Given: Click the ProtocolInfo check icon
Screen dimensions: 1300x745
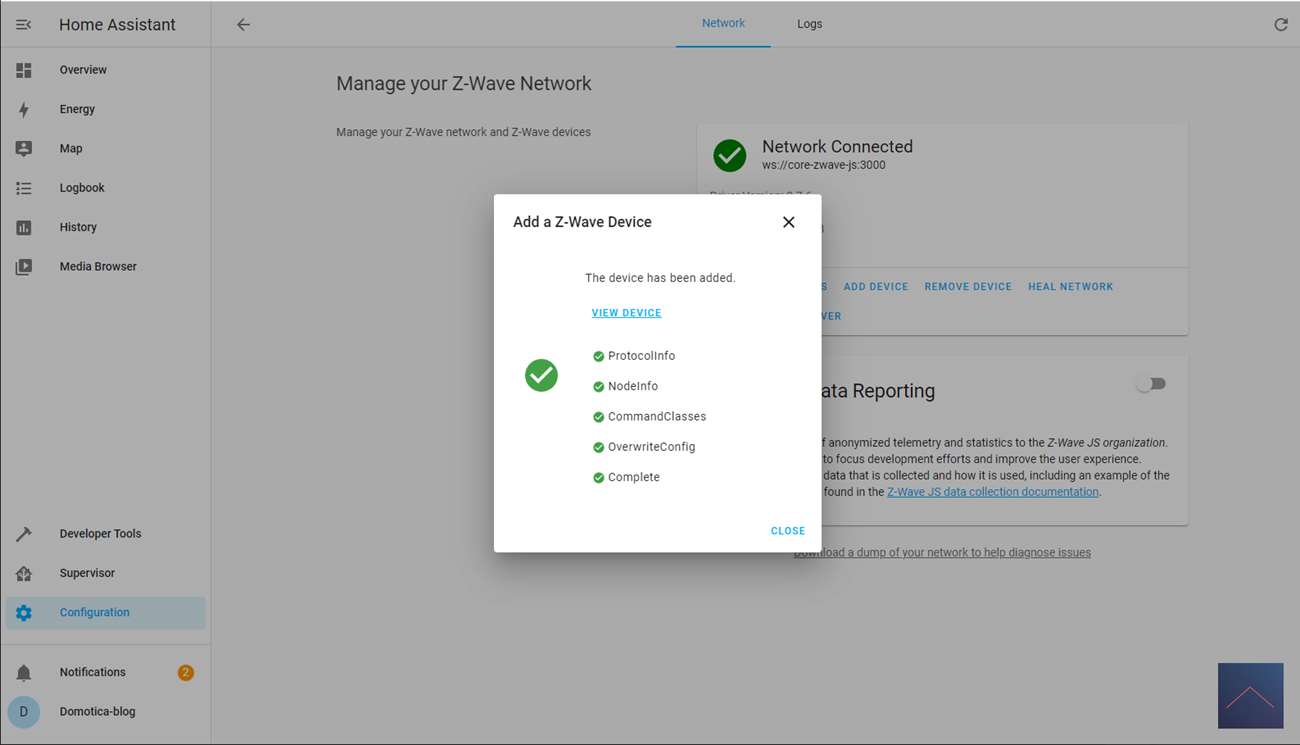Looking at the screenshot, I should click(x=598, y=356).
